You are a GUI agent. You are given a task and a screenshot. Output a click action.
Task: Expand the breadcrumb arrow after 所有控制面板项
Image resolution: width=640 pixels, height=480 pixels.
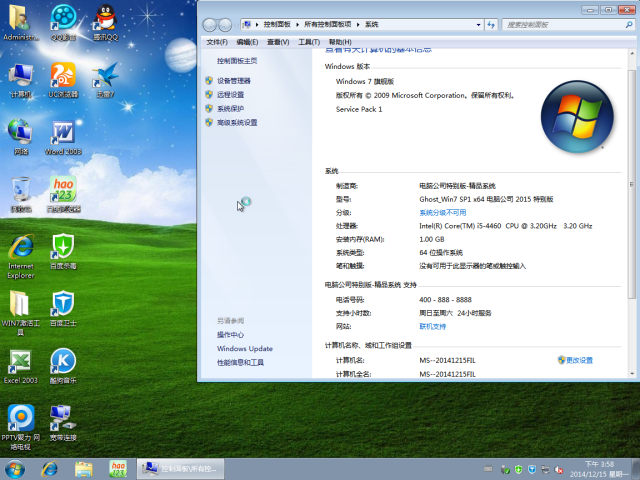click(x=358, y=25)
